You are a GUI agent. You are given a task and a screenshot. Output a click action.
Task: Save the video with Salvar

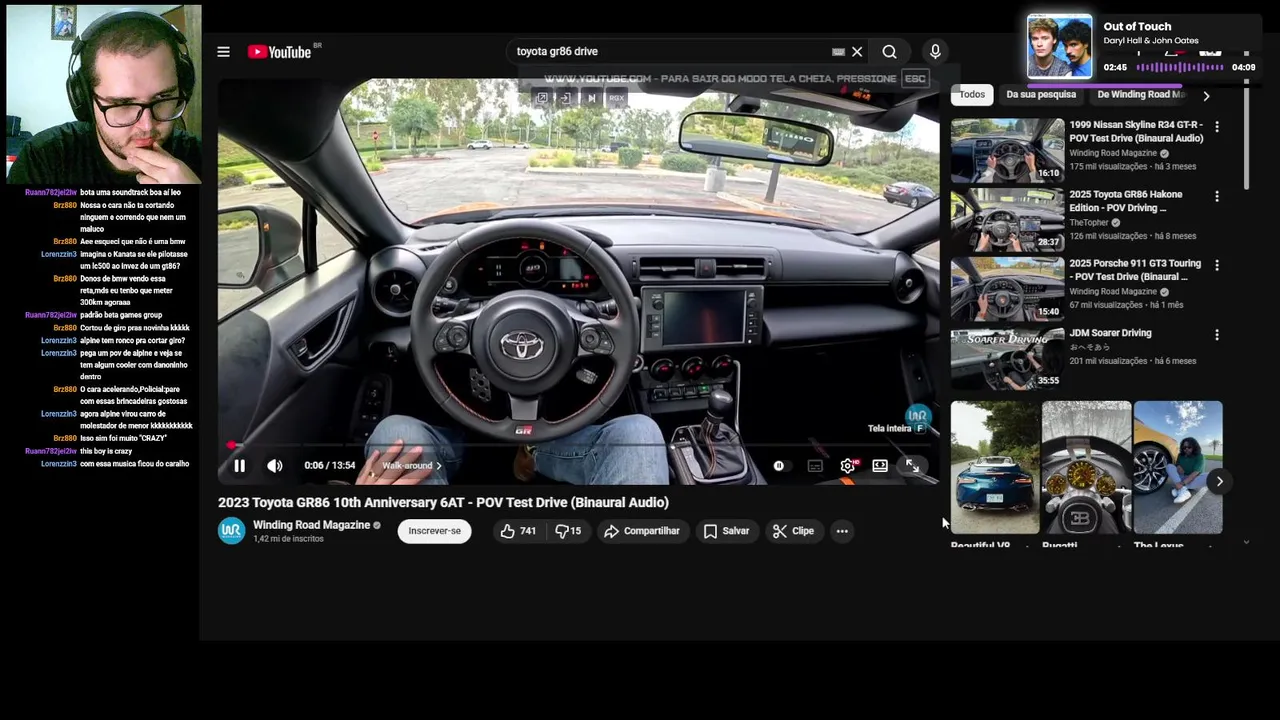(x=726, y=531)
